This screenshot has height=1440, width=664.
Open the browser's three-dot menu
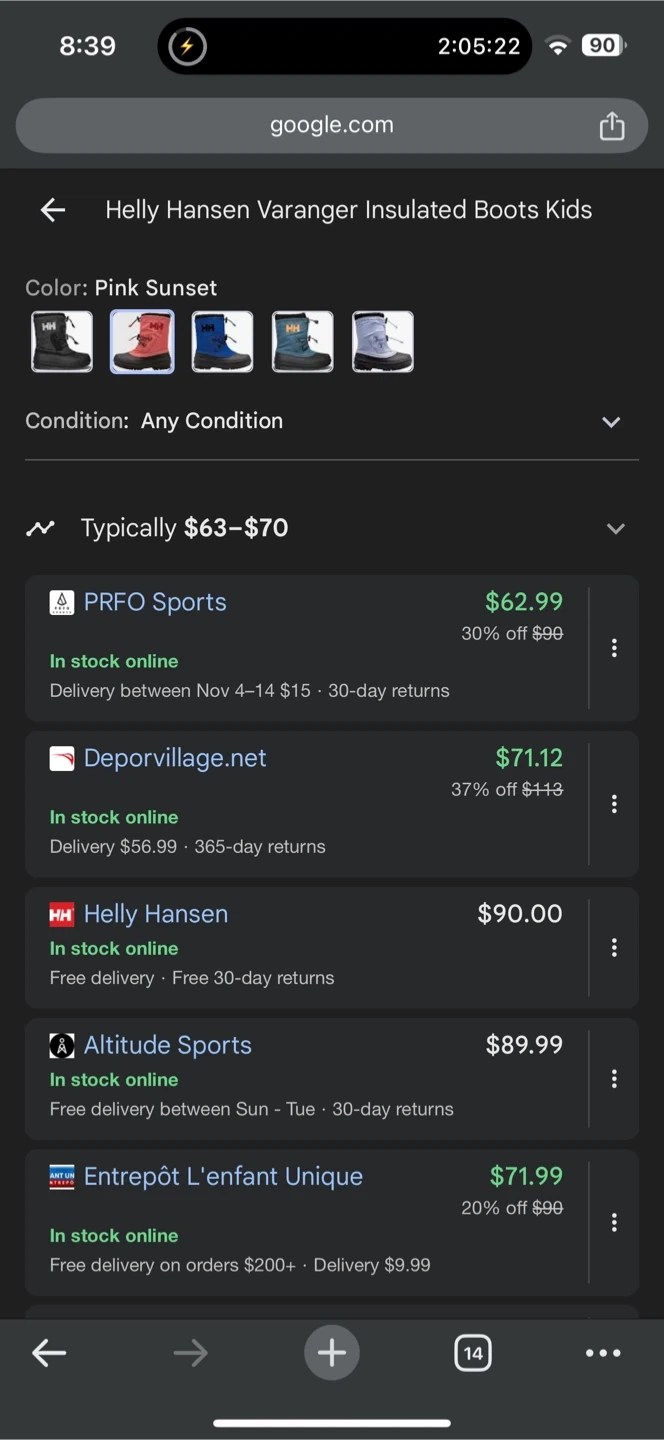pyautogui.click(x=602, y=1353)
